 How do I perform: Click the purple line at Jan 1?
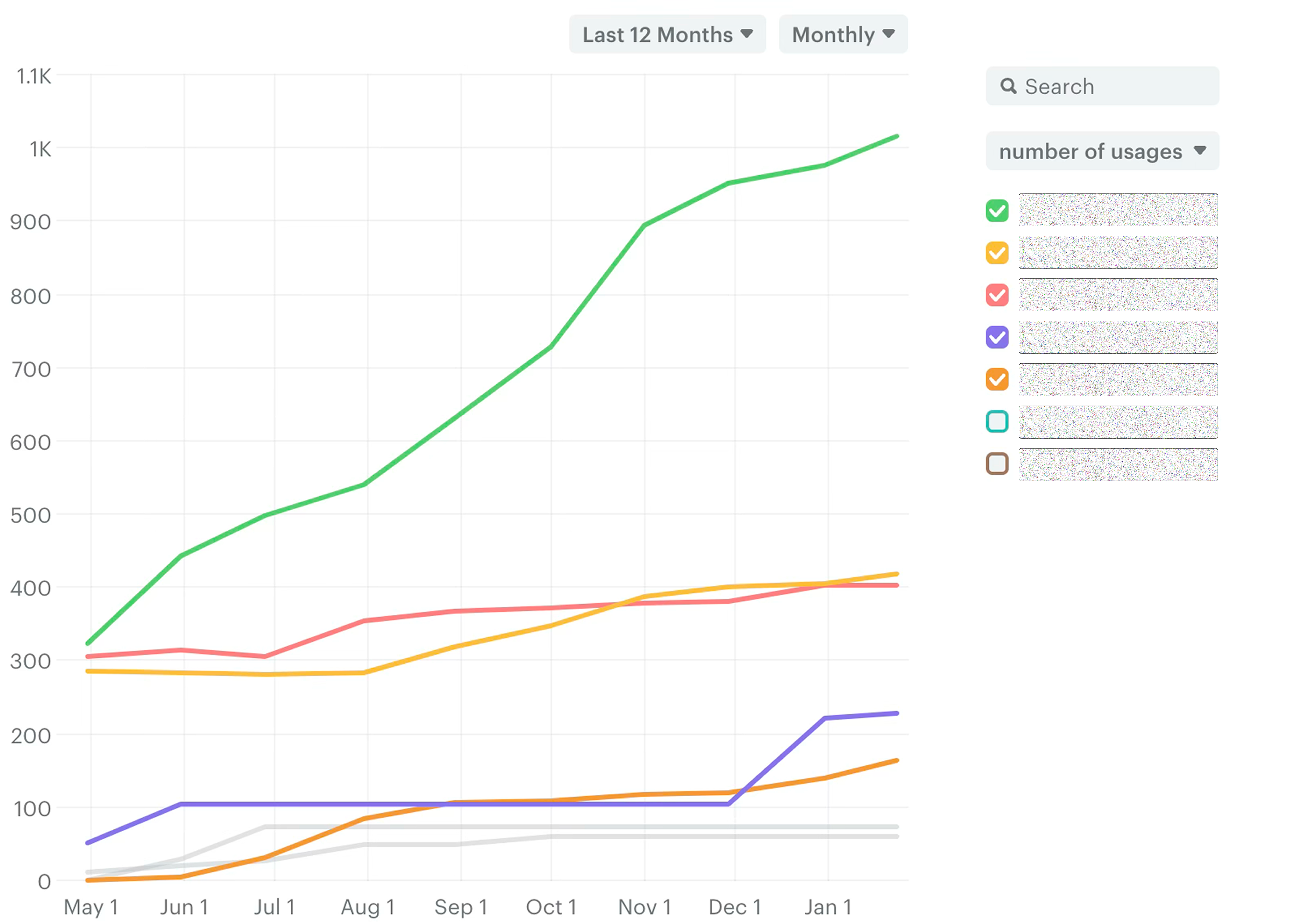(825, 718)
